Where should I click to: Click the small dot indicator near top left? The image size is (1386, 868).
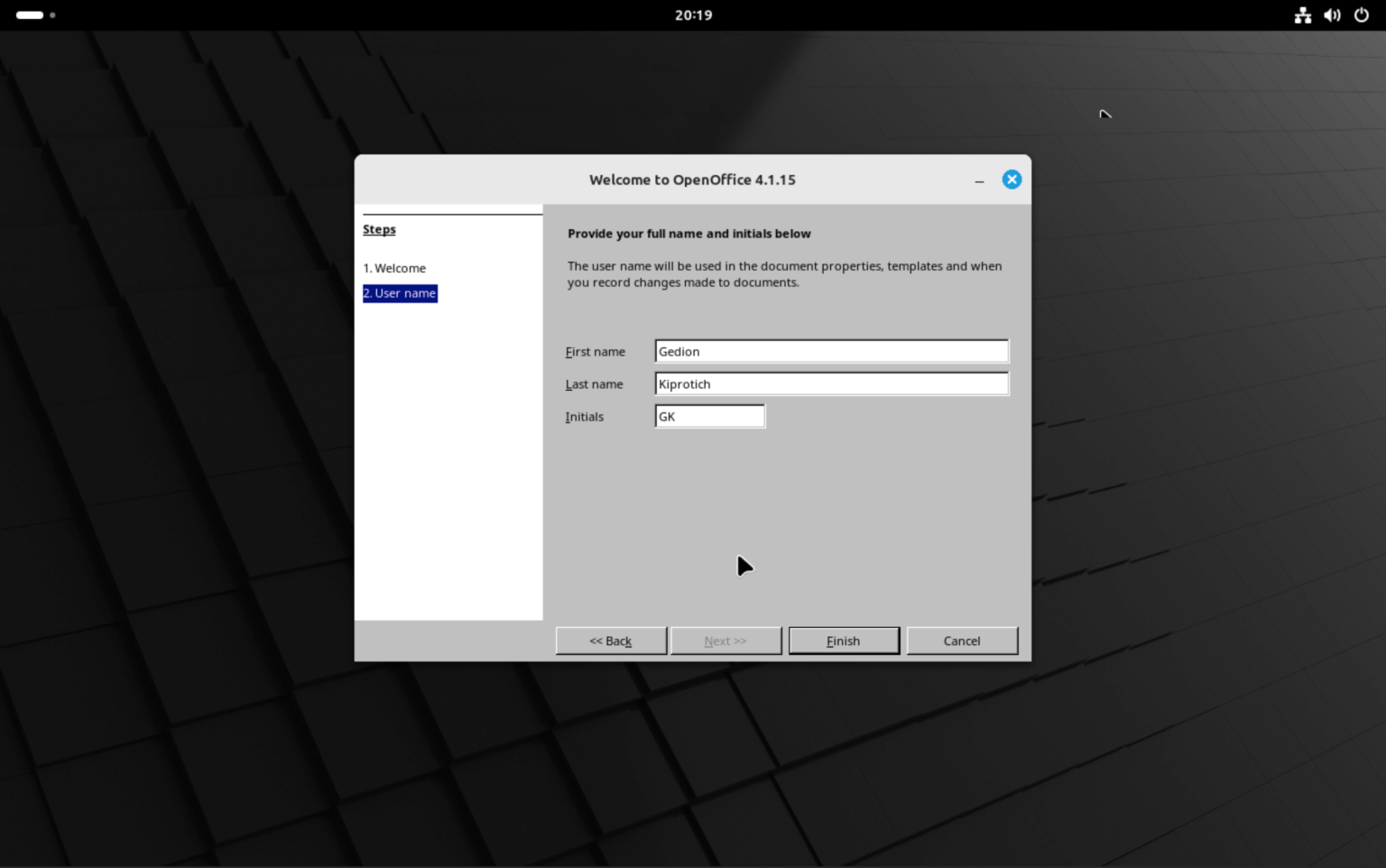pos(52,15)
